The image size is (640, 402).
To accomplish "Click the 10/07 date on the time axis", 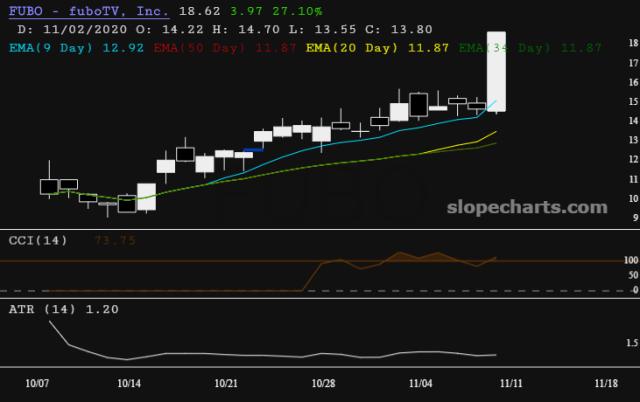I will (x=37, y=383).
